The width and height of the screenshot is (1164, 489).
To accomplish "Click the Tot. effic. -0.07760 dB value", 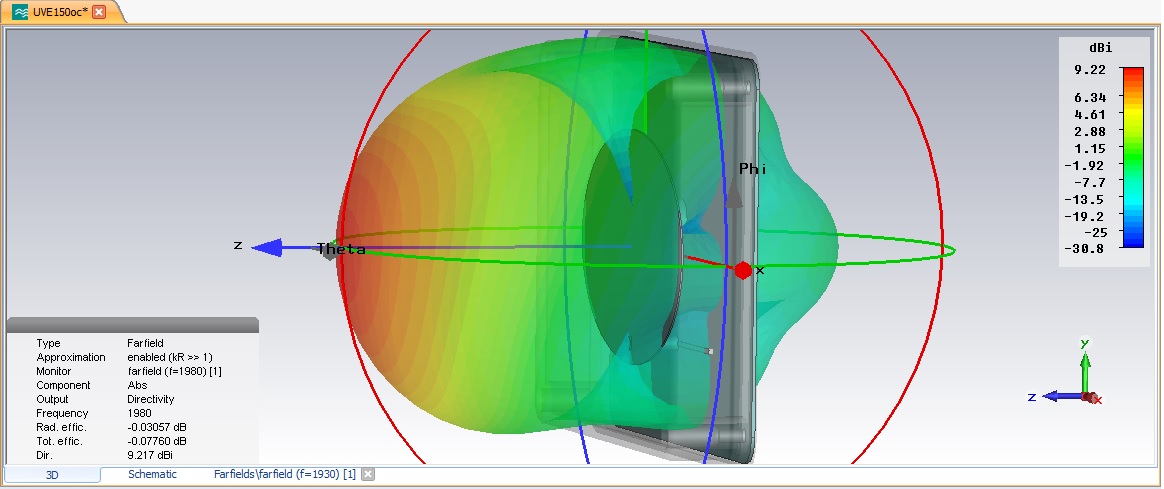I will click(x=157, y=442).
